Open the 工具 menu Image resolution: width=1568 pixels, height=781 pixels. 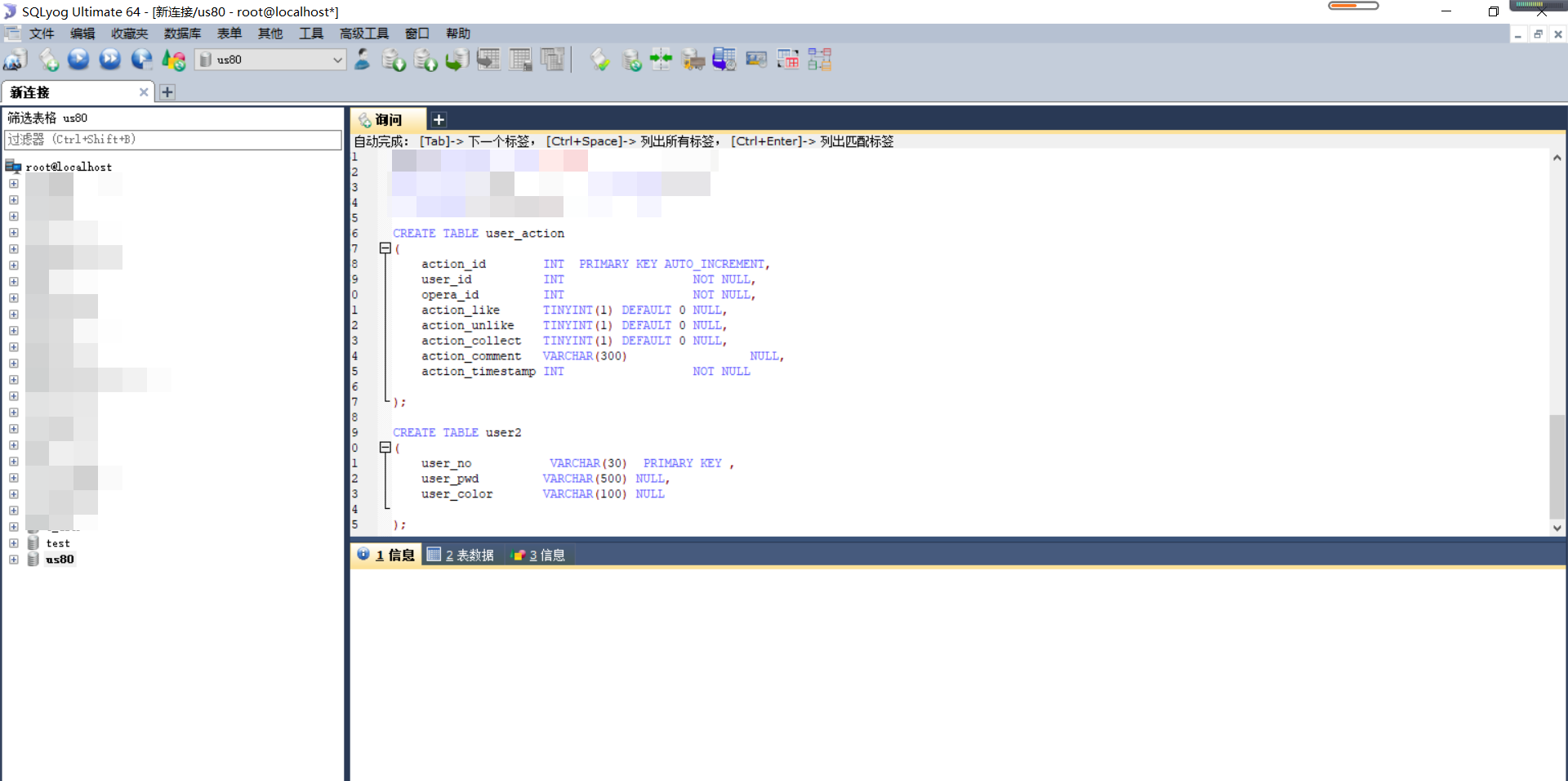pos(311,33)
